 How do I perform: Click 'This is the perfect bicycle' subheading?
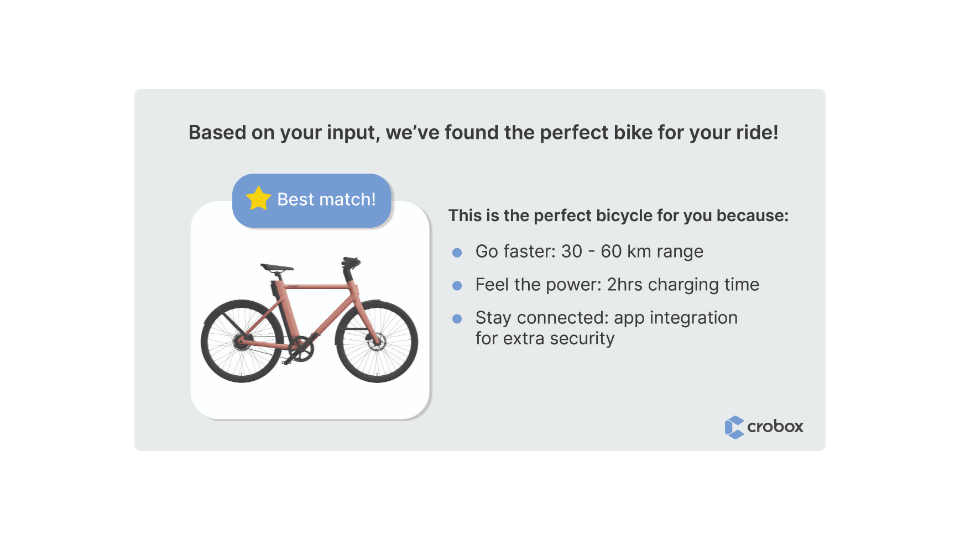pyautogui.click(x=618, y=215)
